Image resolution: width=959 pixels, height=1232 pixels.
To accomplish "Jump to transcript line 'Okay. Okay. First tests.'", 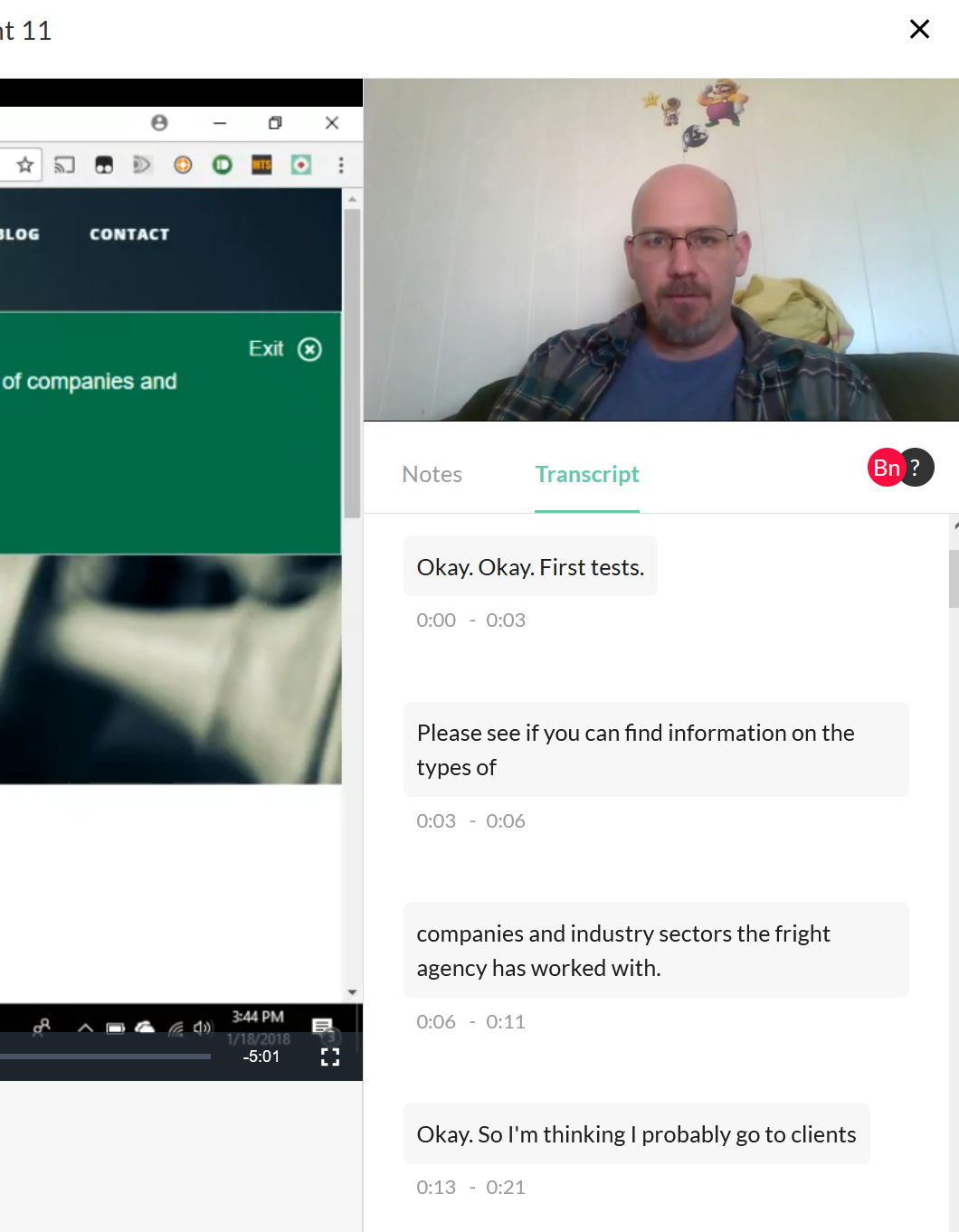I will coord(530,567).
